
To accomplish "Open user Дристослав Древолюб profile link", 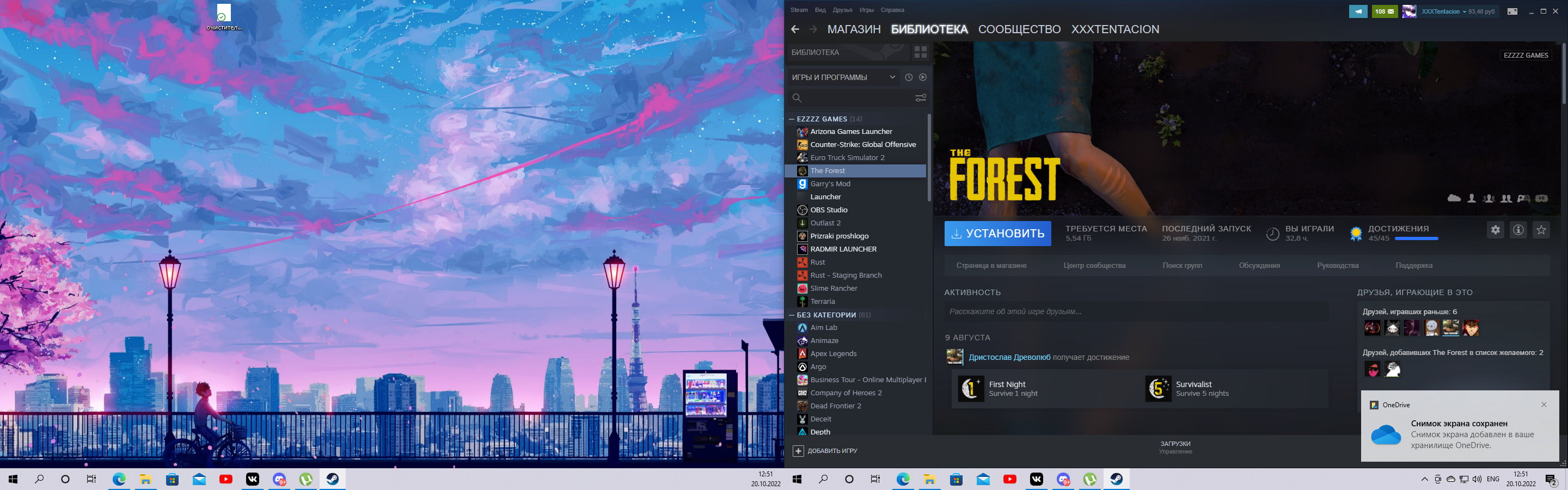I will click(1009, 357).
